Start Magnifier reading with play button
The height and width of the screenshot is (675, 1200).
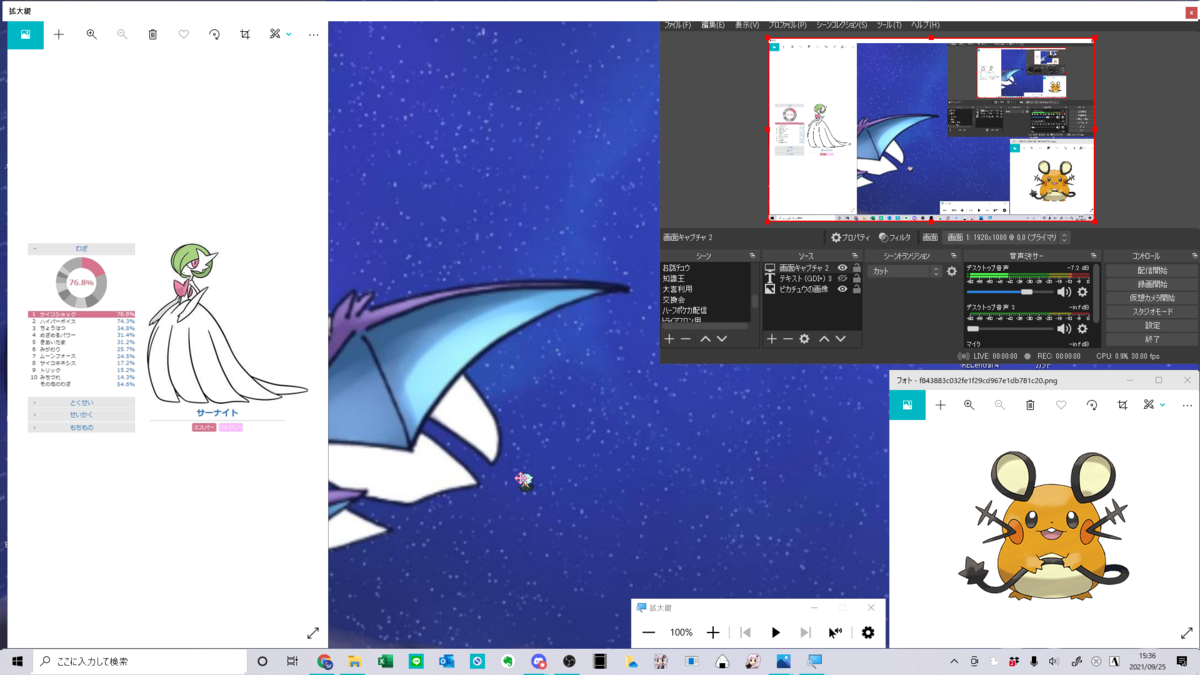[775, 633]
